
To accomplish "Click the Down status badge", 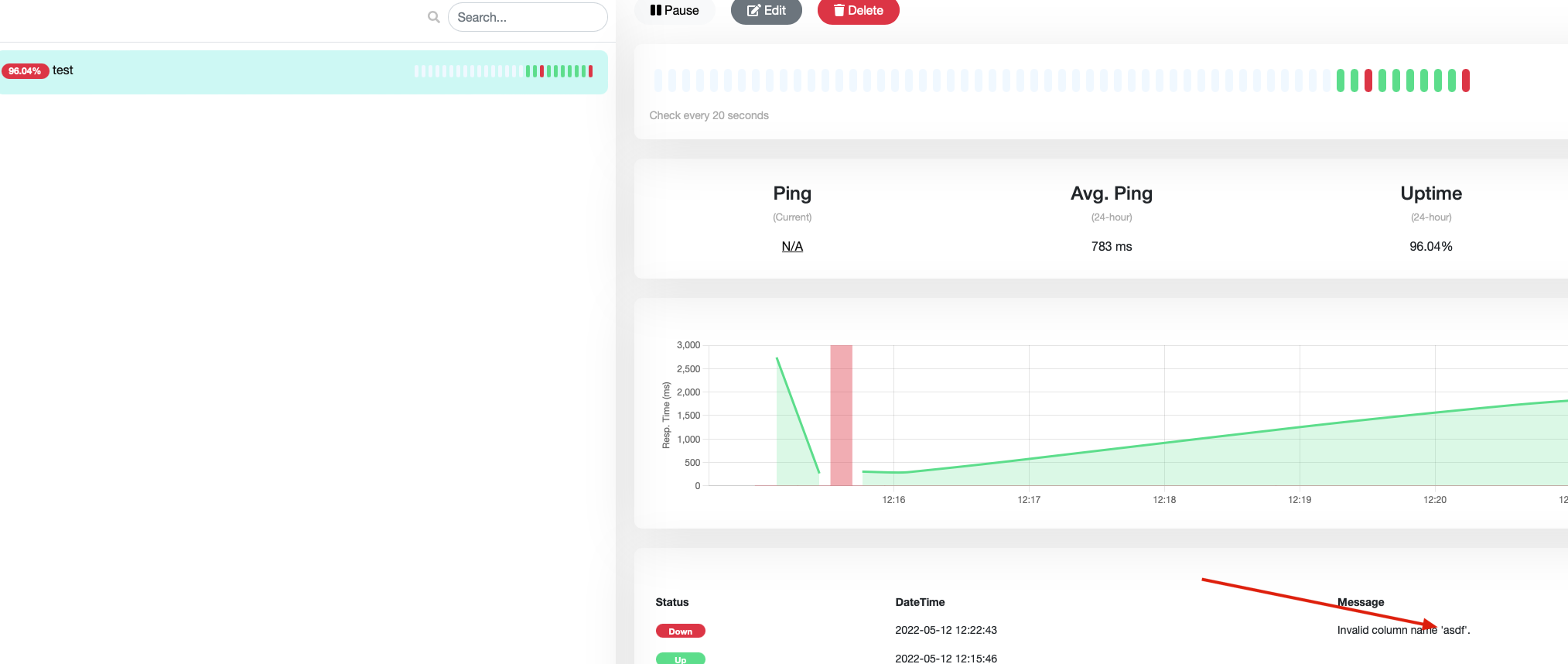I will [681, 631].
